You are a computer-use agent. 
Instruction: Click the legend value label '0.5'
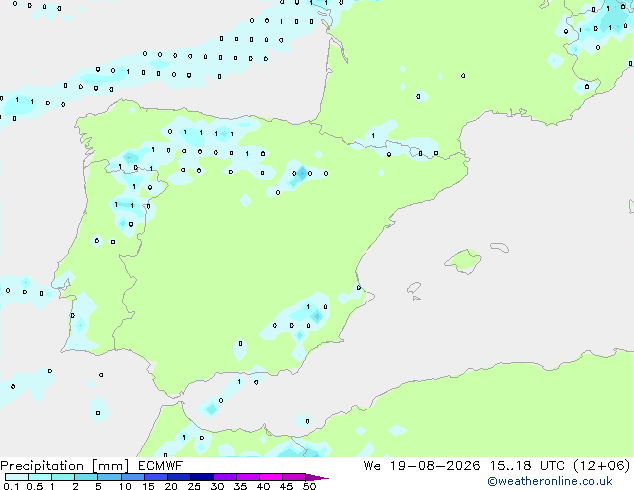point(35,486)
